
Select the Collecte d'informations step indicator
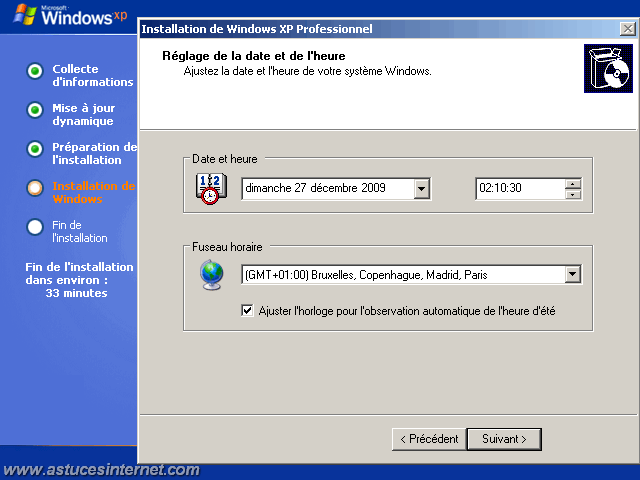click(35, 71)
